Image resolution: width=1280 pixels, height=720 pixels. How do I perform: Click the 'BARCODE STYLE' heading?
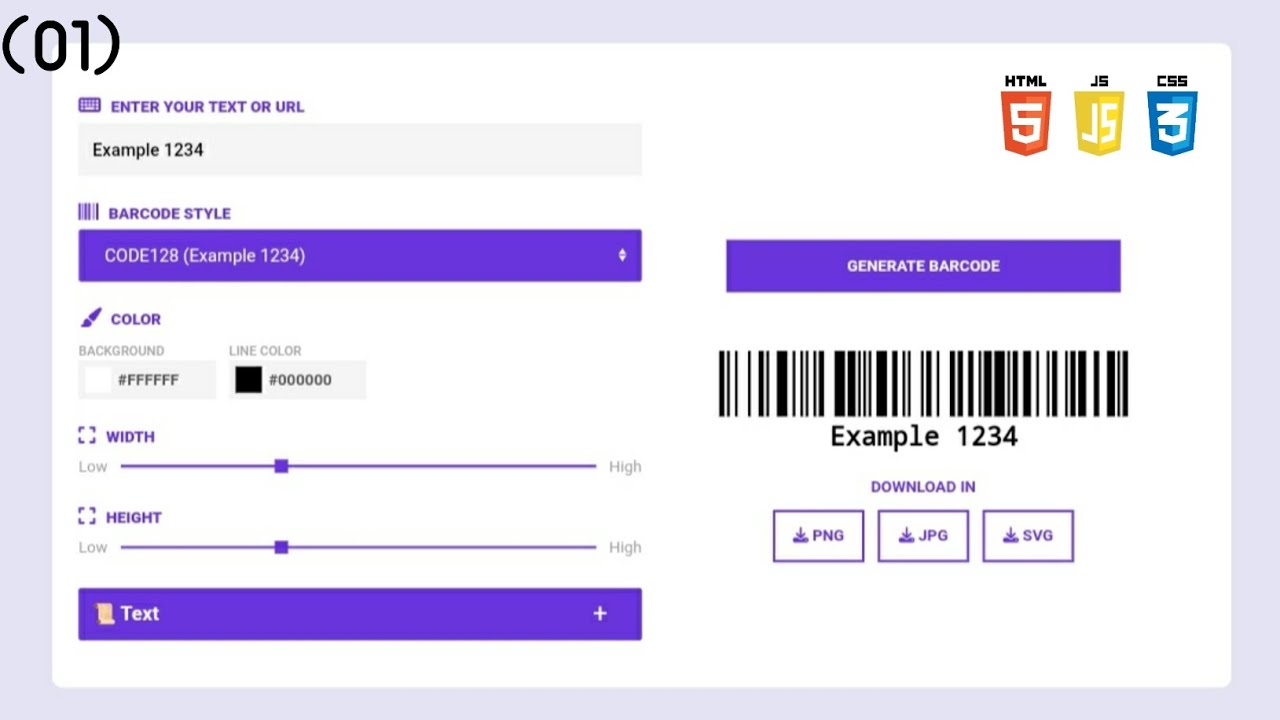(x=169, y=213)
